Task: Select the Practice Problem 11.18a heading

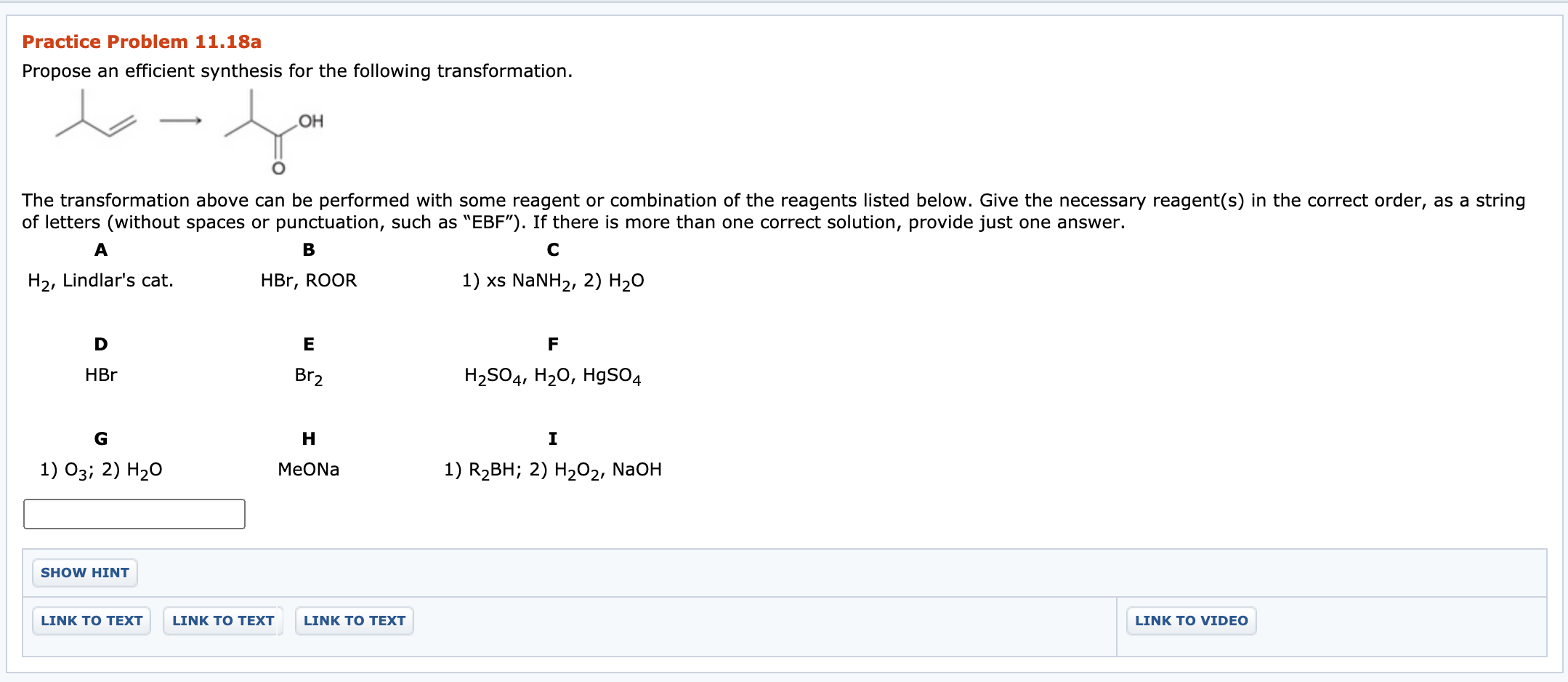Action: click(141, 41)
